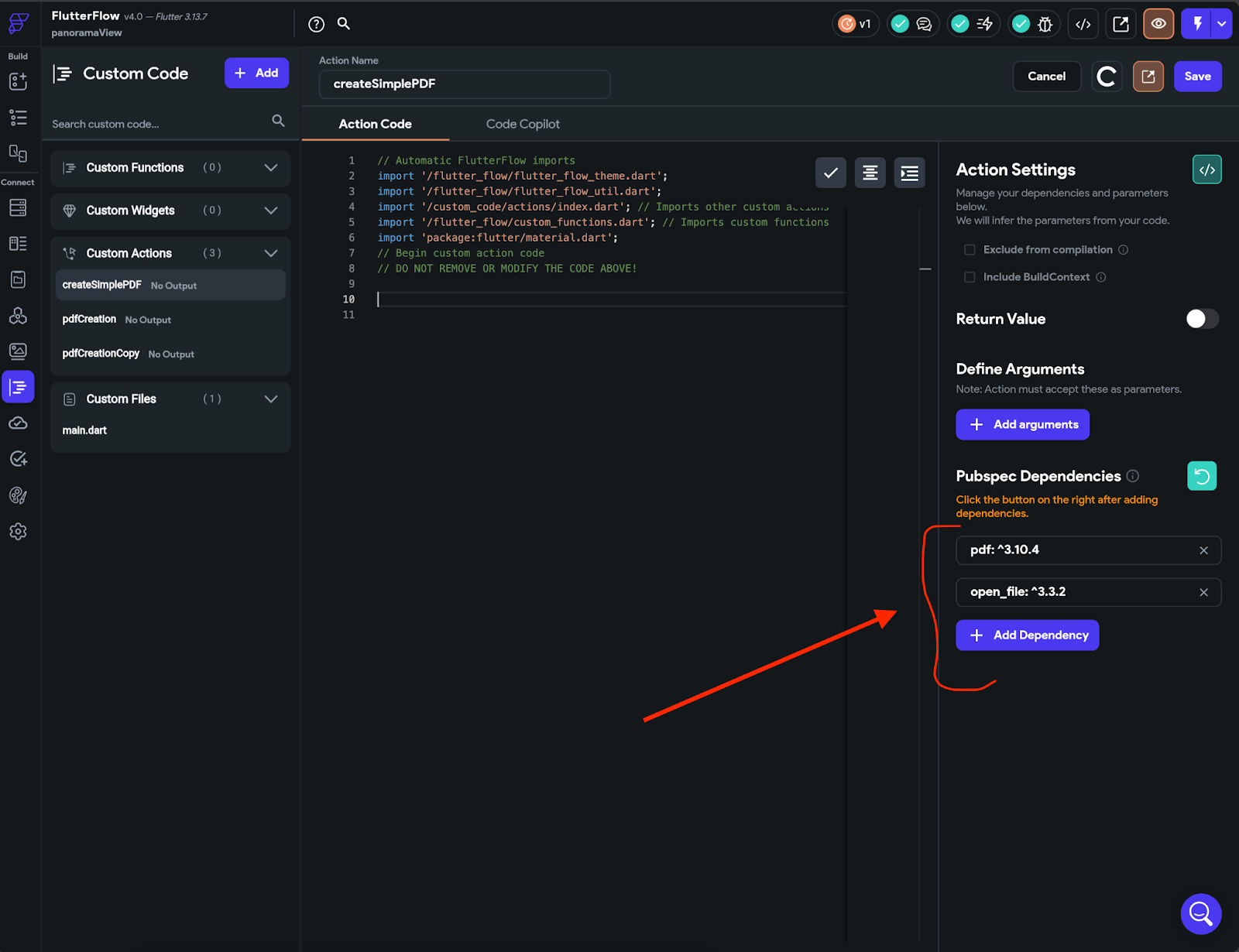The height and width of the screenshot is (952, 1239).
Task: Open the in-app help question mark icon
Action: tap(315, 24)
